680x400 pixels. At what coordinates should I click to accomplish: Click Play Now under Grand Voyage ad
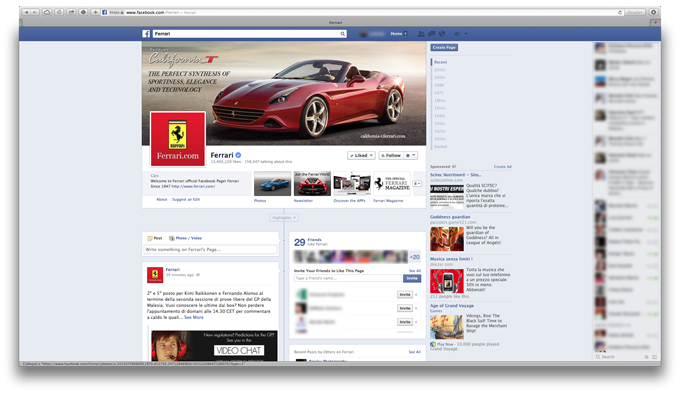(x=445, y=344)
